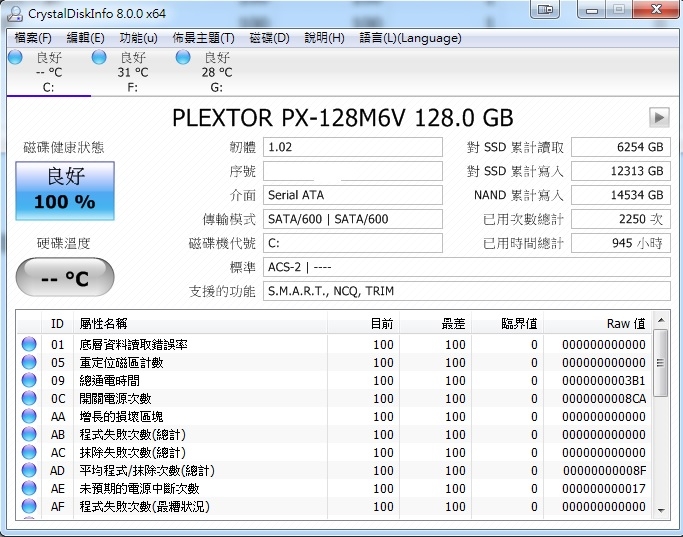
Task: Click status orb of attribute AA row
Action: click(29, 416)
